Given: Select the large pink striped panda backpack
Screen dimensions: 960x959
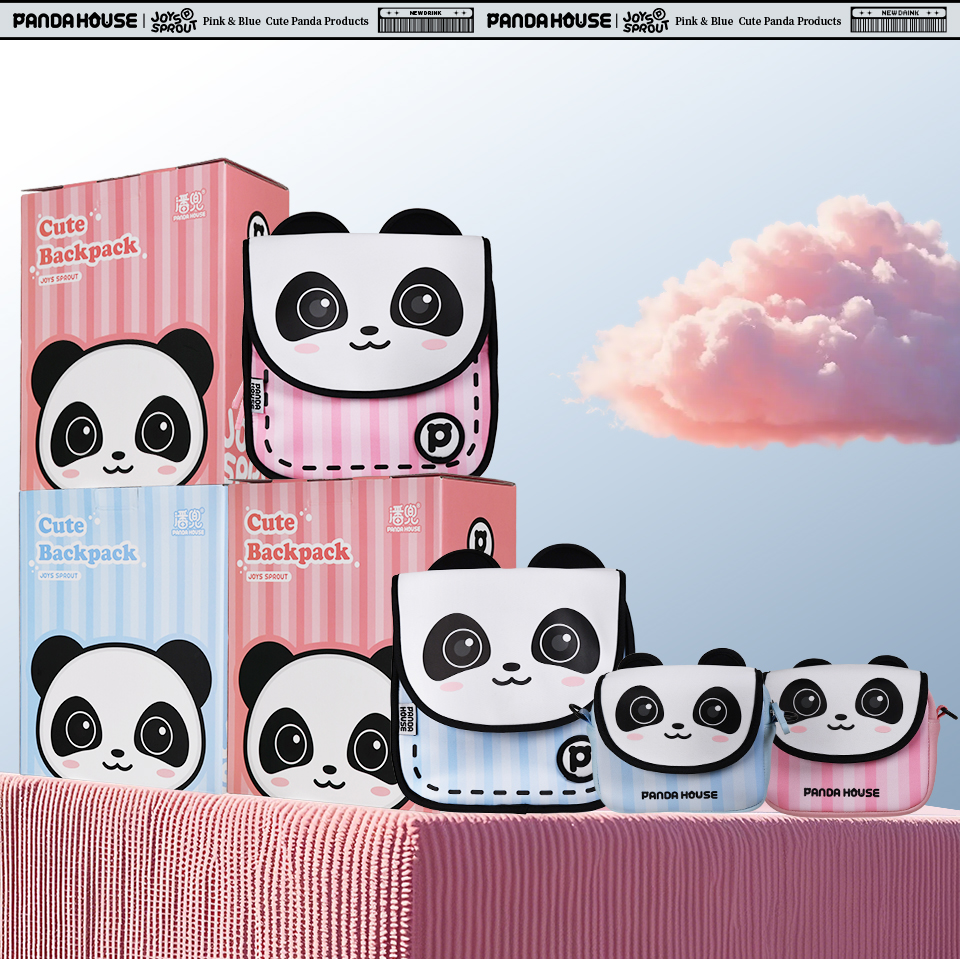Looking at the screenshot, I should [x=368, y=340].
